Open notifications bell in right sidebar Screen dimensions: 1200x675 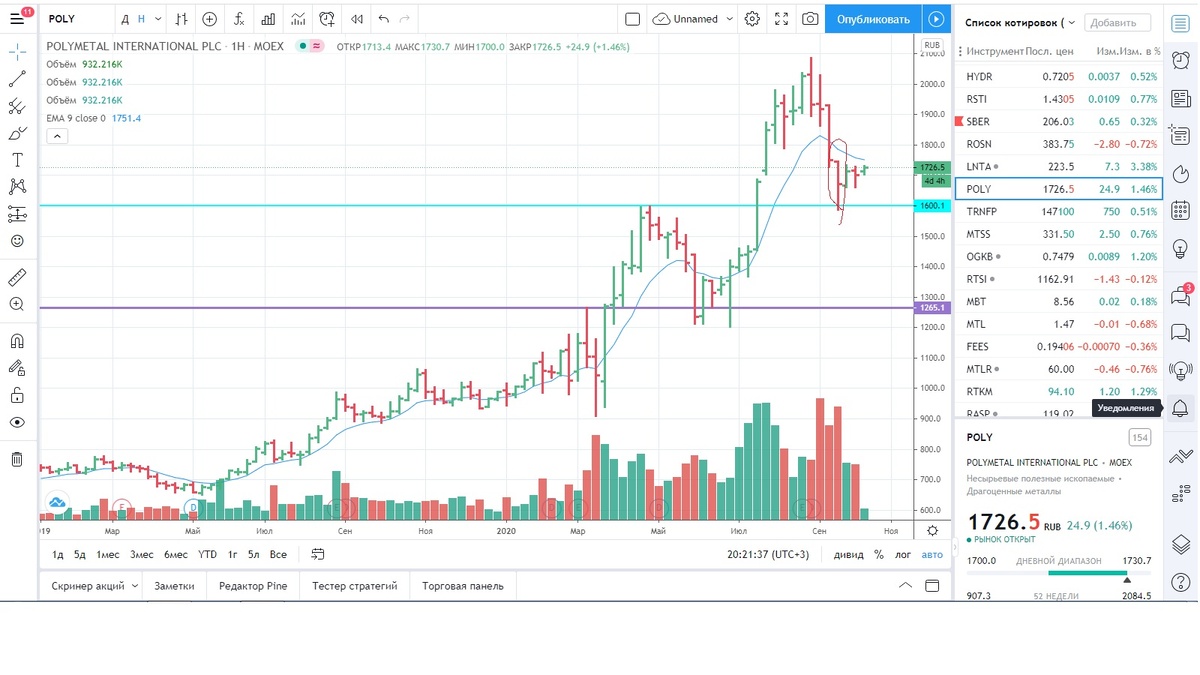1180,408
